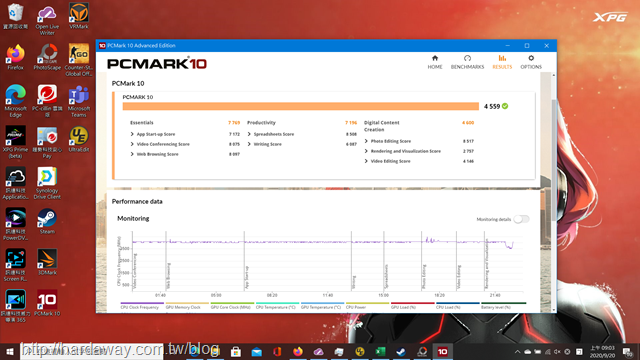
Task: Toggle the Monitoring details switch
Action: tap(521, 219)
